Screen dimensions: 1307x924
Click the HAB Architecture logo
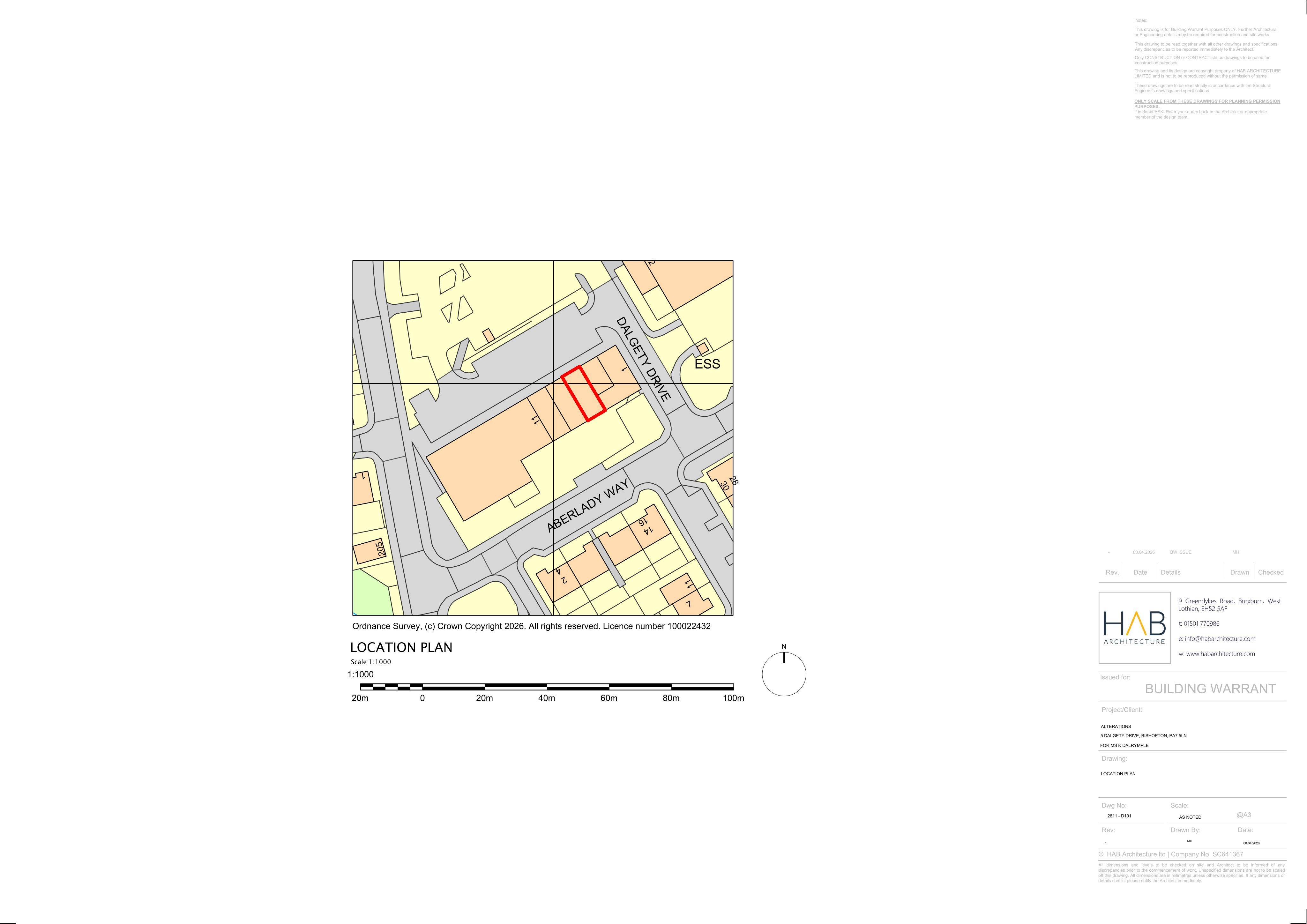(x=1134, y=628)
